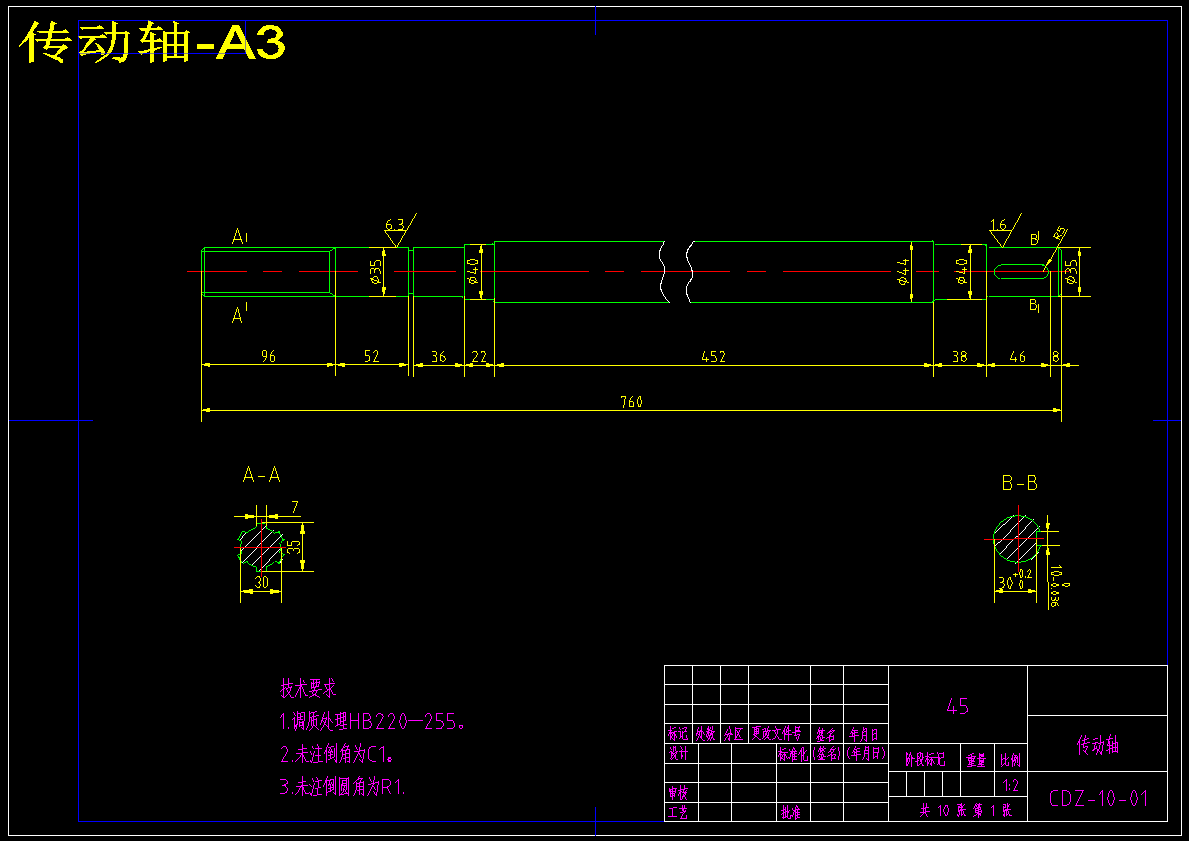Click the 阶段标记 cell

point(925,760)
